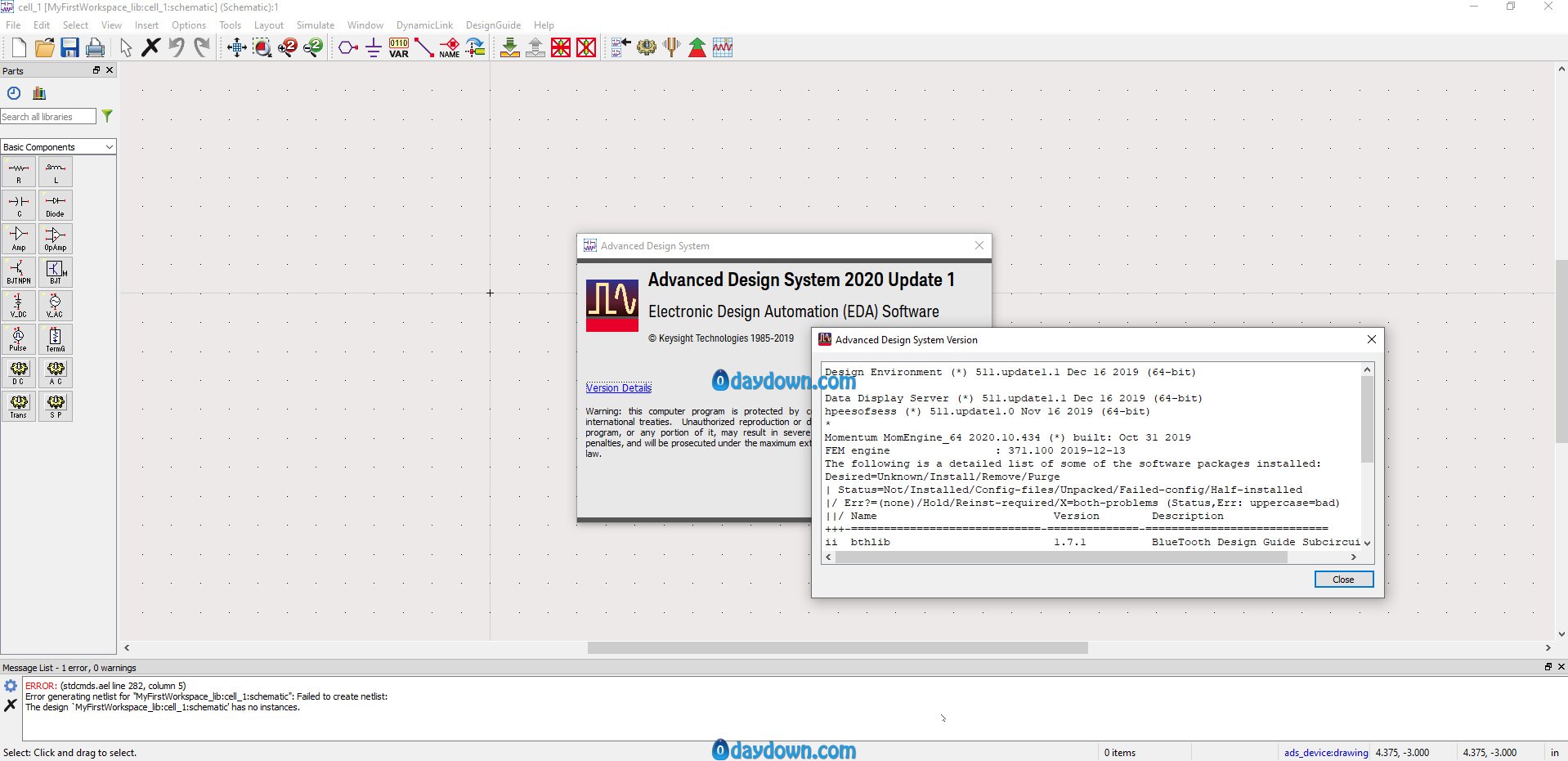This screenshot has height=761, width=1568.
Task: Click the Search all libraries field
Action: [x=48, y=117]
